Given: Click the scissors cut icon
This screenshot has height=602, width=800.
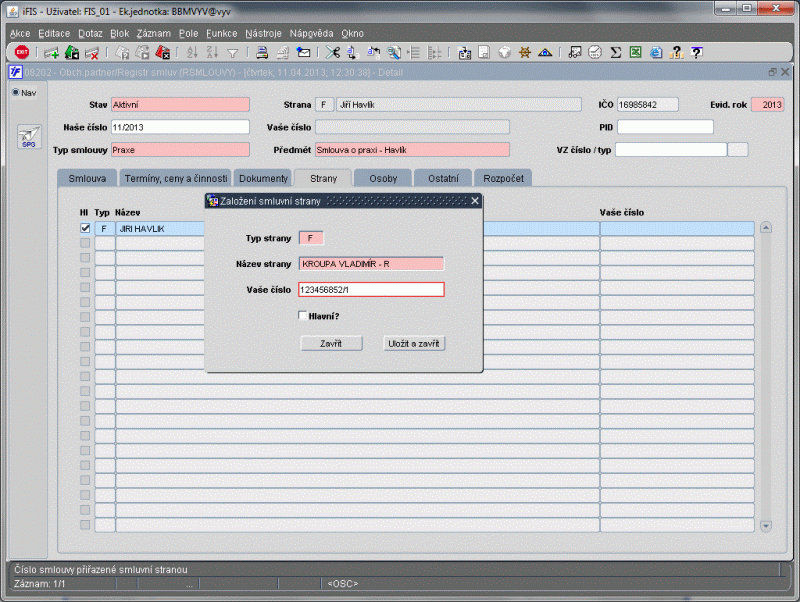Looking at the screenshot, I should click(333, 52).
